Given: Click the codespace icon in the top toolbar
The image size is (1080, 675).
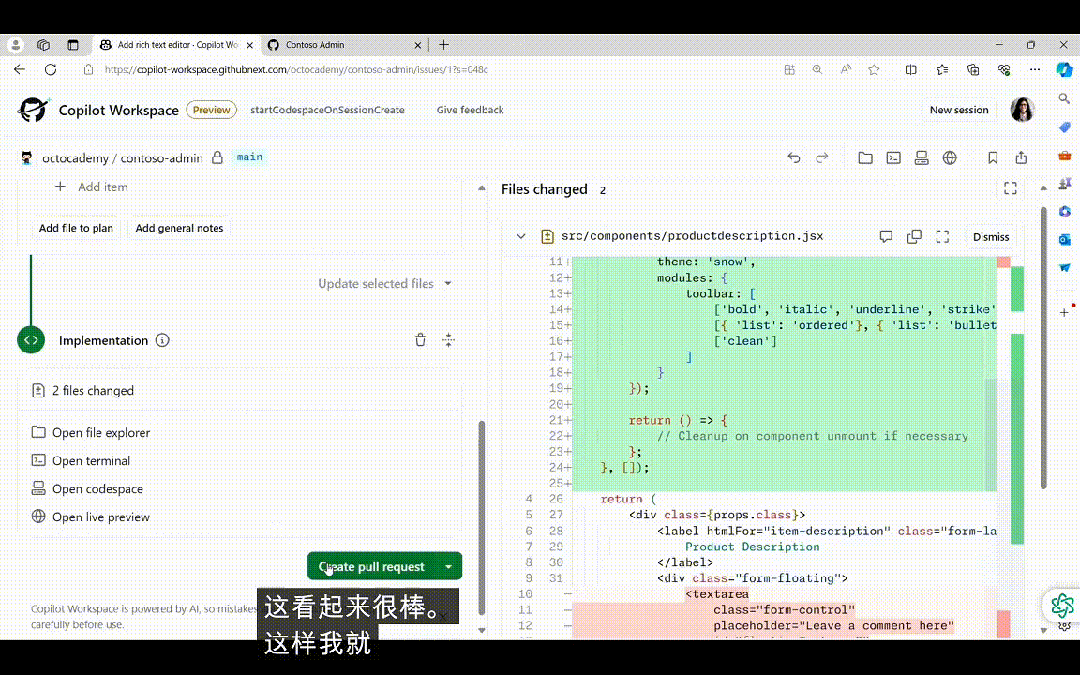Looking at the screenshot, I should tap(922, 158).
